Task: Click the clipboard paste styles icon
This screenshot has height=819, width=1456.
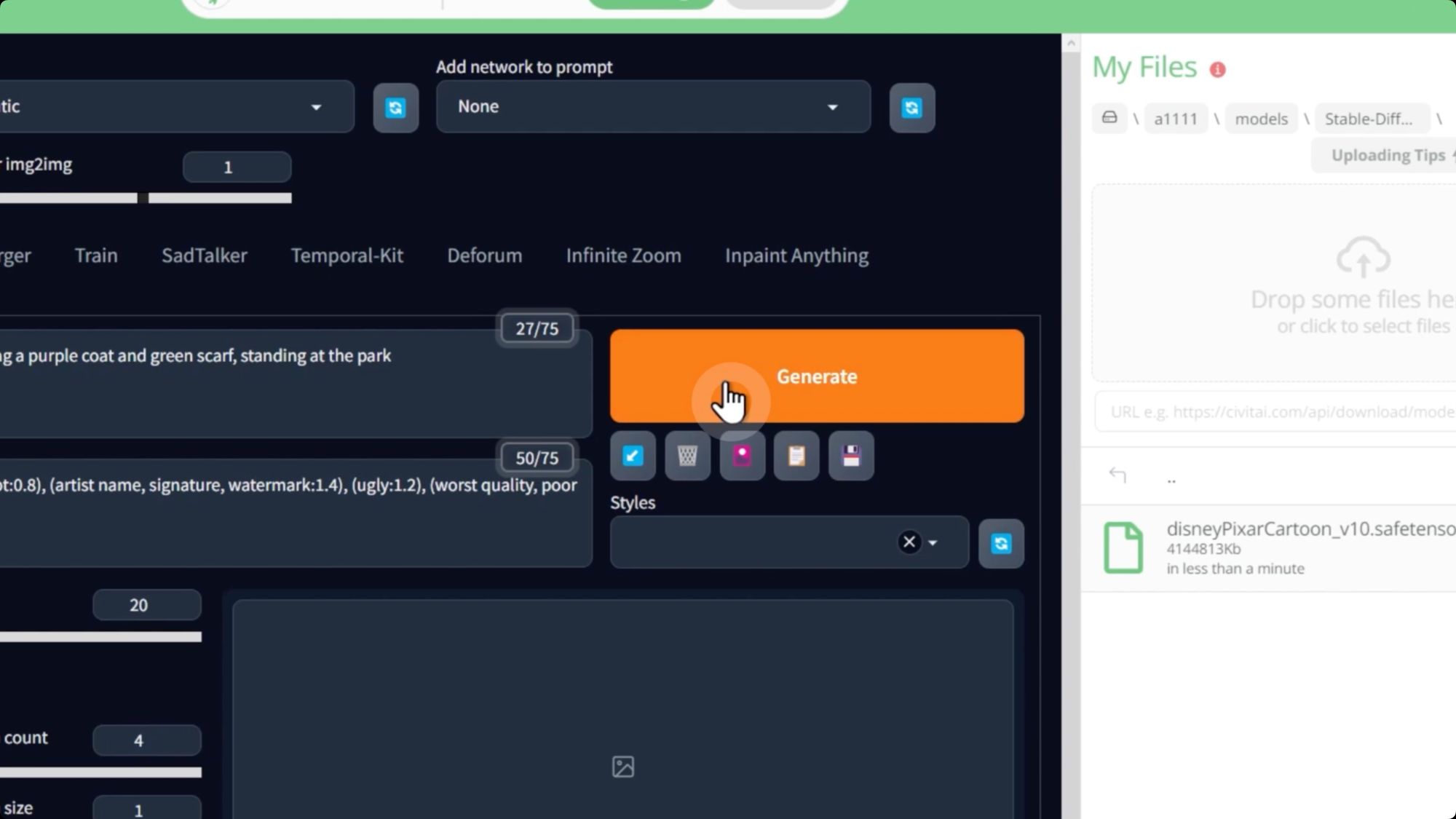Action: [x=796, y=456]
